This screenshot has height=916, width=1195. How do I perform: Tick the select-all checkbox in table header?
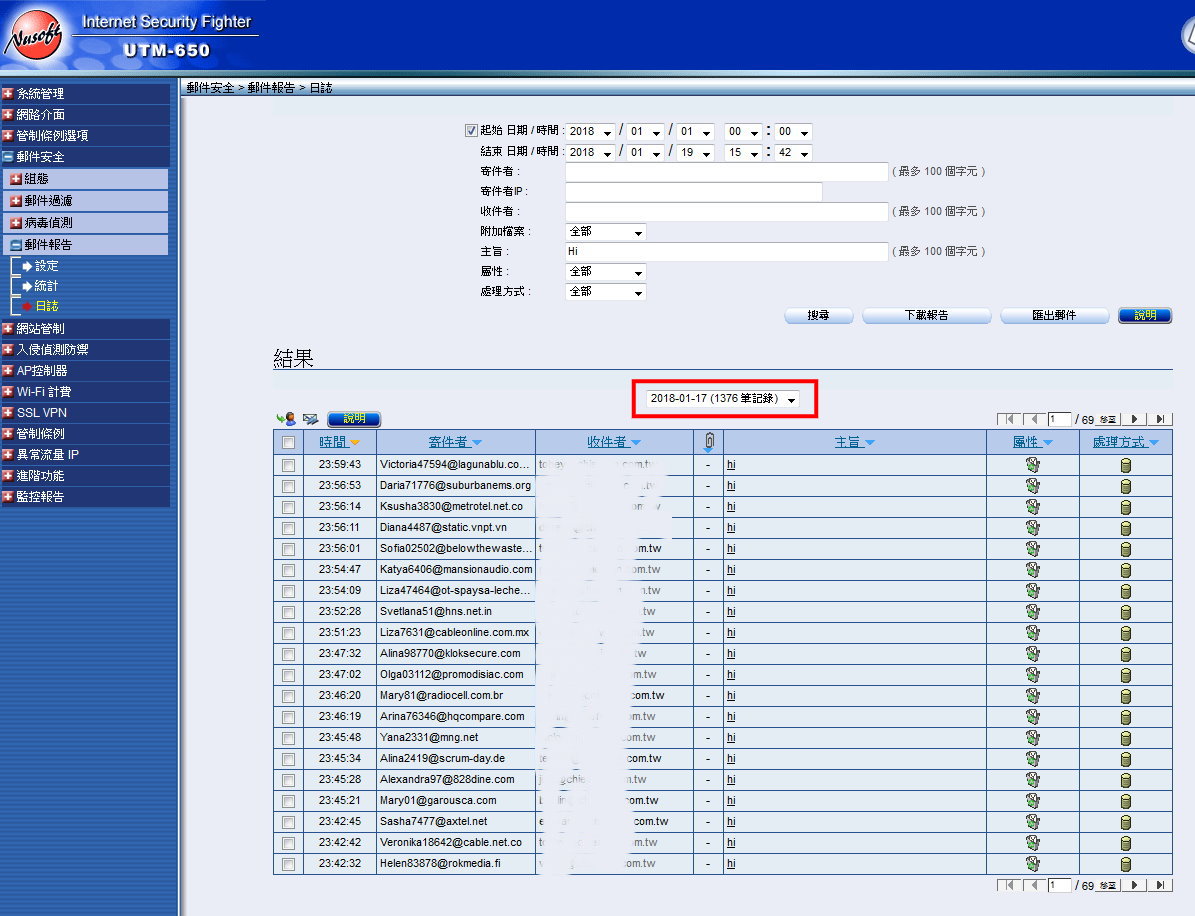(288, 442)
